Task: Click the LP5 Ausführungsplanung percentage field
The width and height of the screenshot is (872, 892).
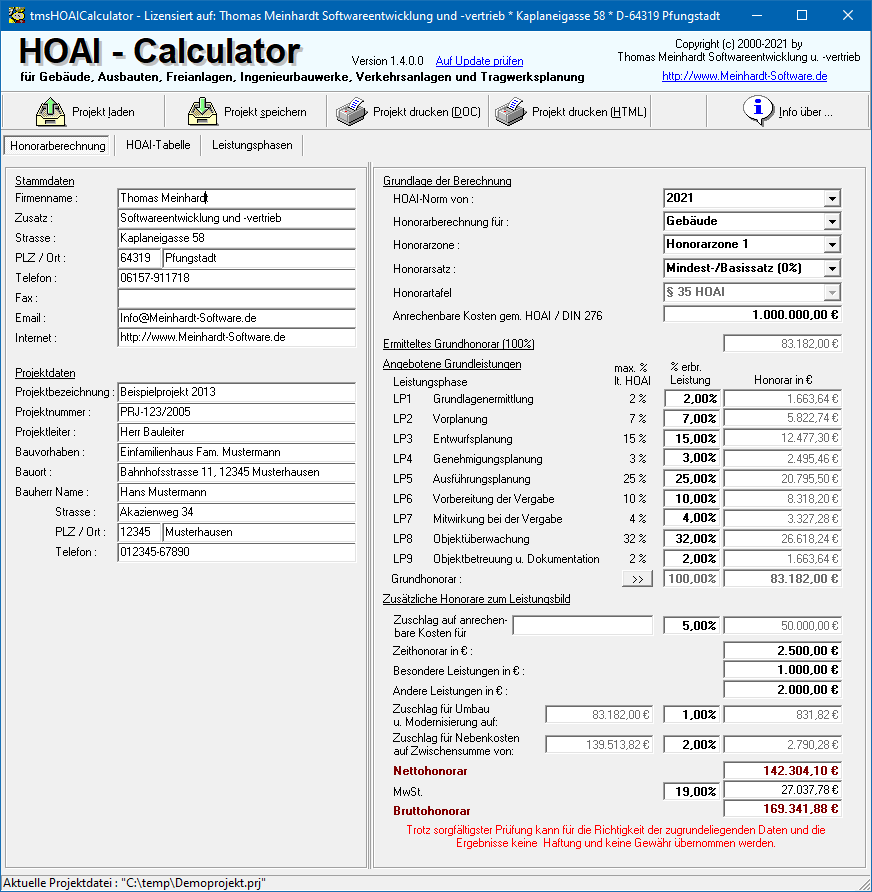Action: pos(691,479)
